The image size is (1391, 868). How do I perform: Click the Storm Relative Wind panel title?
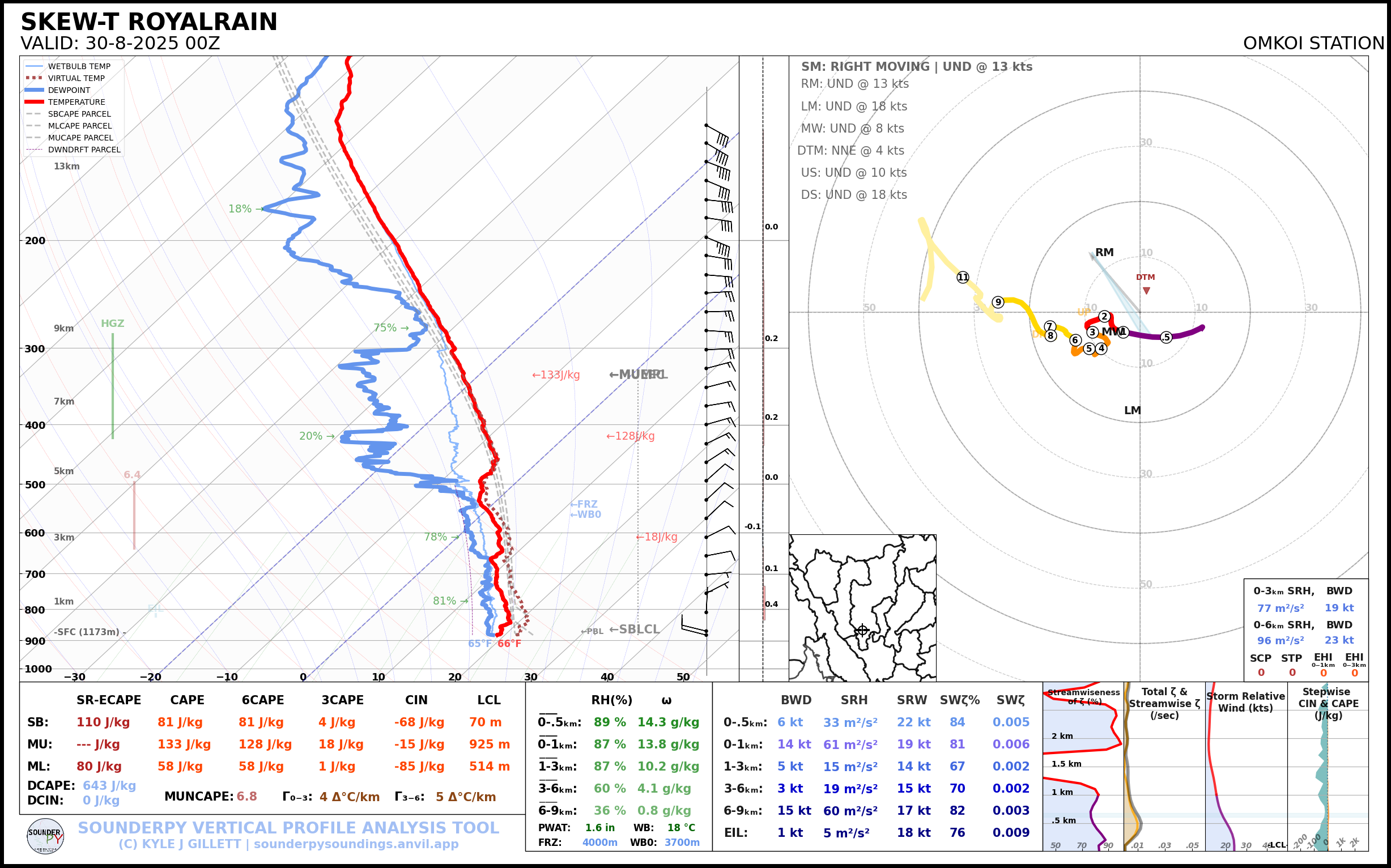1245,702
